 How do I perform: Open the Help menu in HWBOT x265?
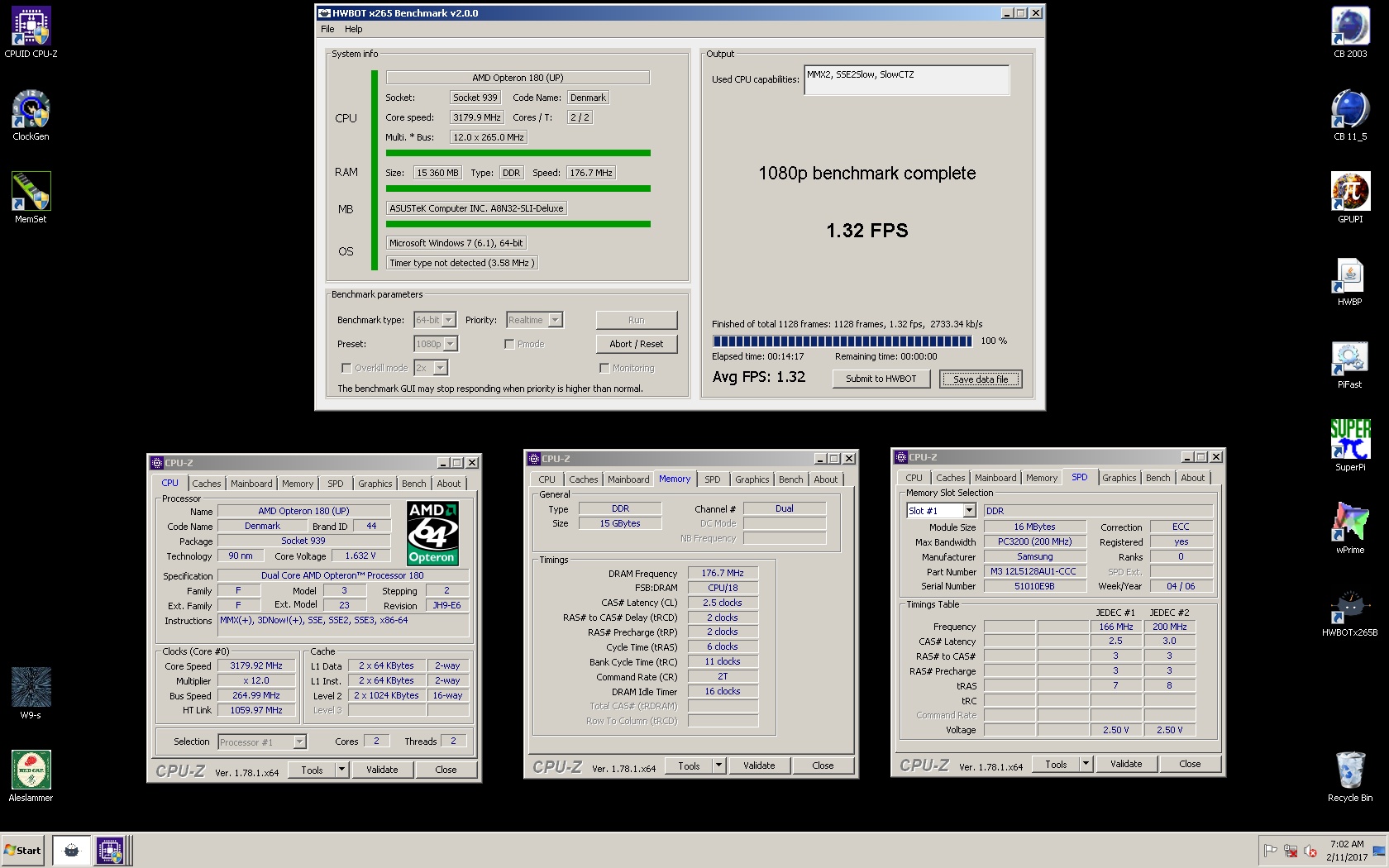tap(353, 29)
